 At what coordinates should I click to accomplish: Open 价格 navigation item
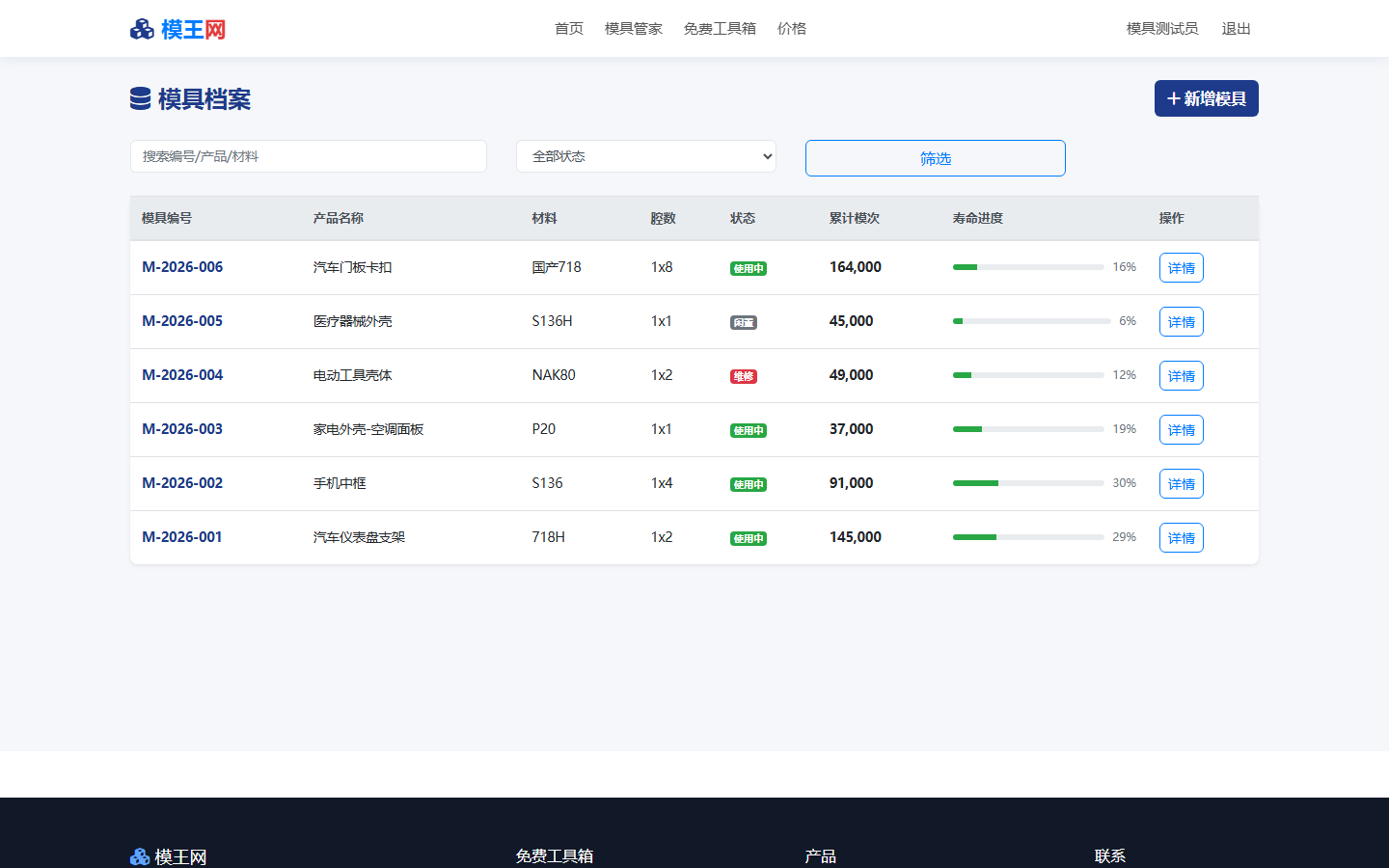(792, 29)
